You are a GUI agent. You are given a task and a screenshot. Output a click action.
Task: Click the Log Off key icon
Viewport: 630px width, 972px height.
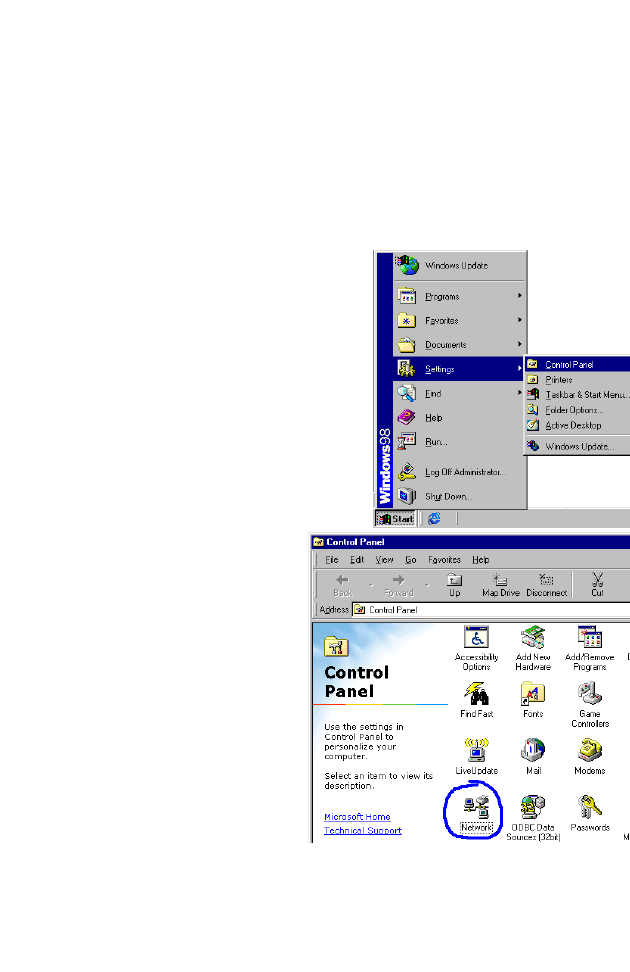[x=406, y=471]
